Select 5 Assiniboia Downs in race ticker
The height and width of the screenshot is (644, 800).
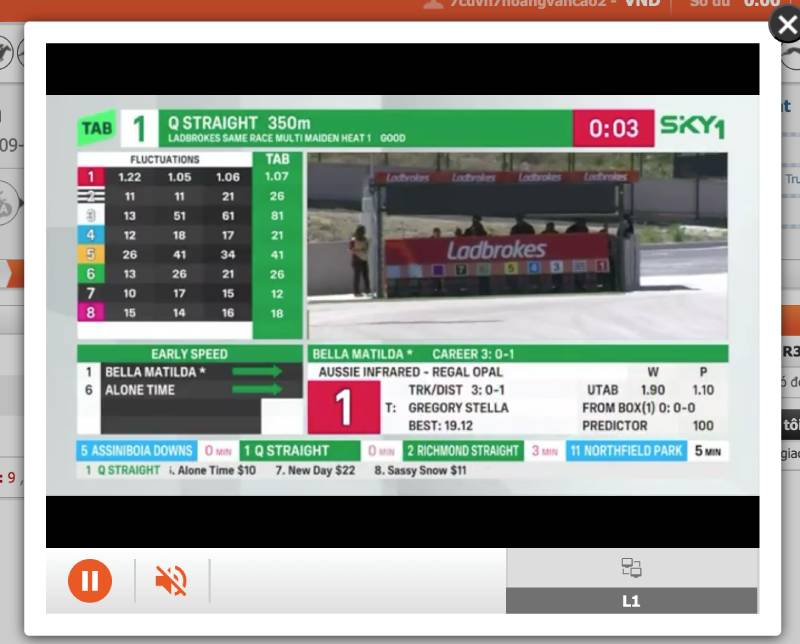[137, 451]
